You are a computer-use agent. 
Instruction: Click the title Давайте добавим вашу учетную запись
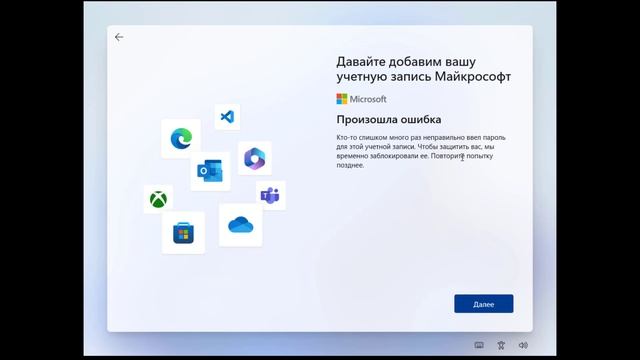[424, 69]
